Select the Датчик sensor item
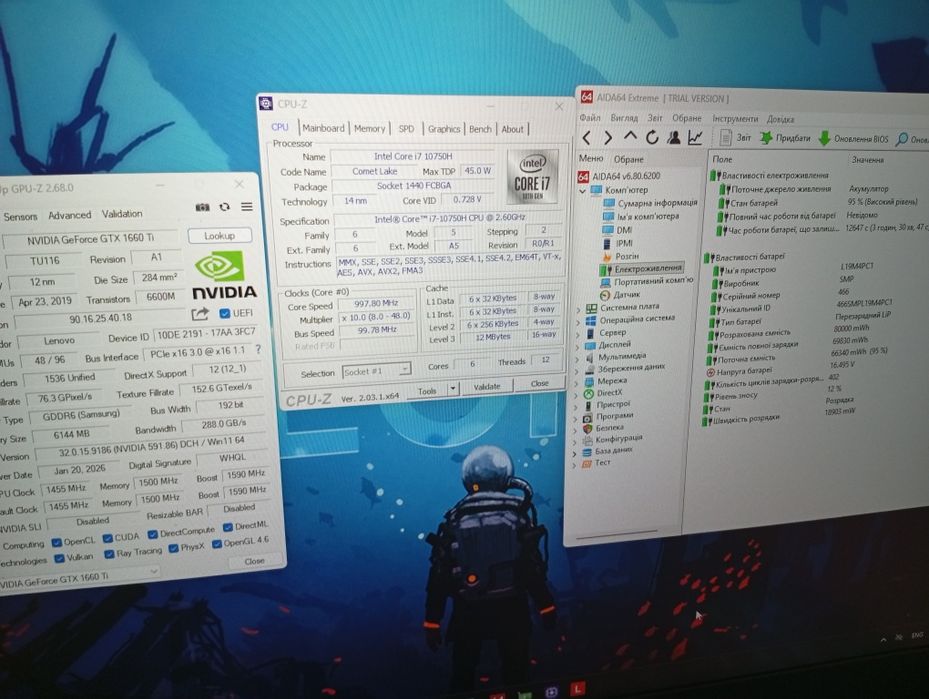 coord(626,294)
